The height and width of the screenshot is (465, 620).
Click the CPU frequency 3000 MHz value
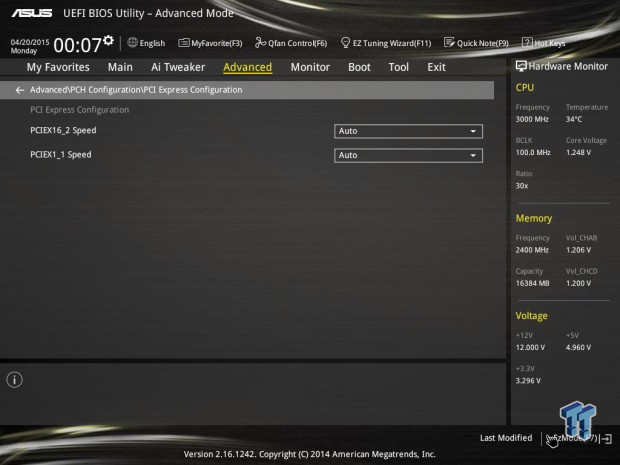pos(532,119)
